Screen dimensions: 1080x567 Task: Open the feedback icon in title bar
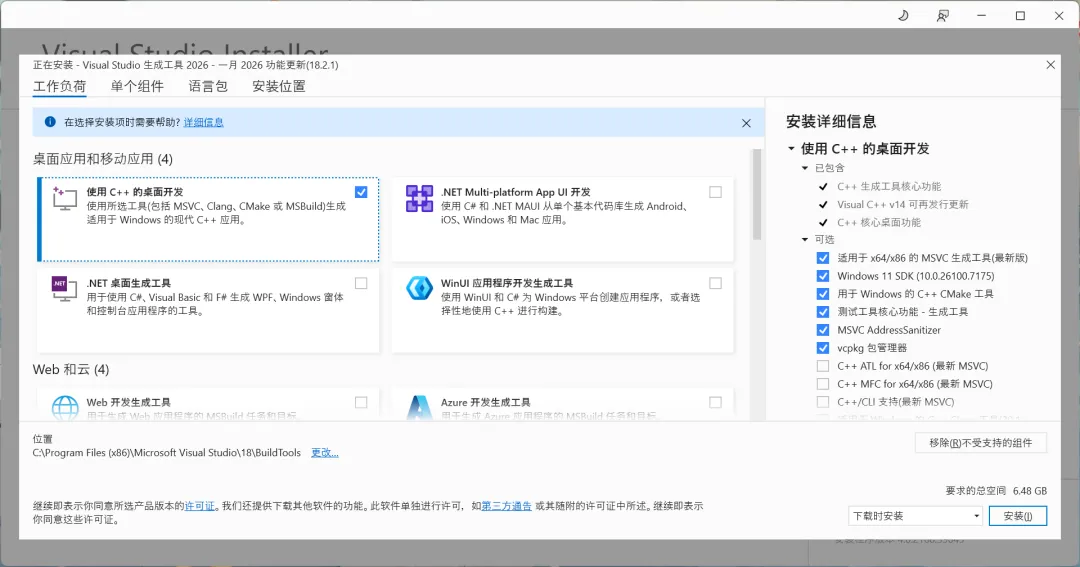click(x=942, y=15)
